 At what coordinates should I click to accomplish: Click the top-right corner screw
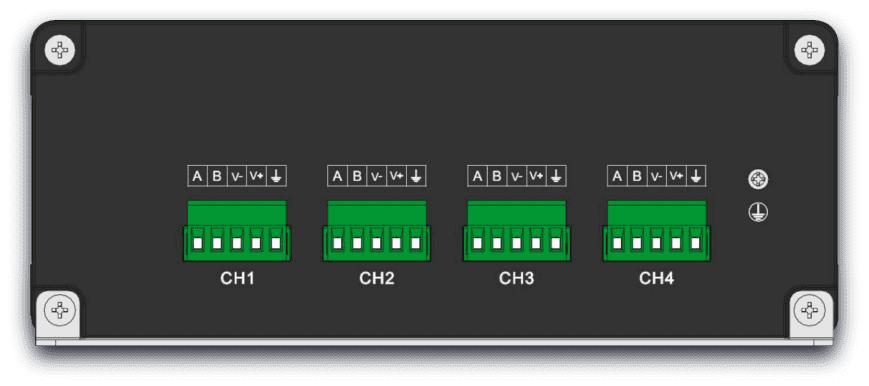coord(809,50)
